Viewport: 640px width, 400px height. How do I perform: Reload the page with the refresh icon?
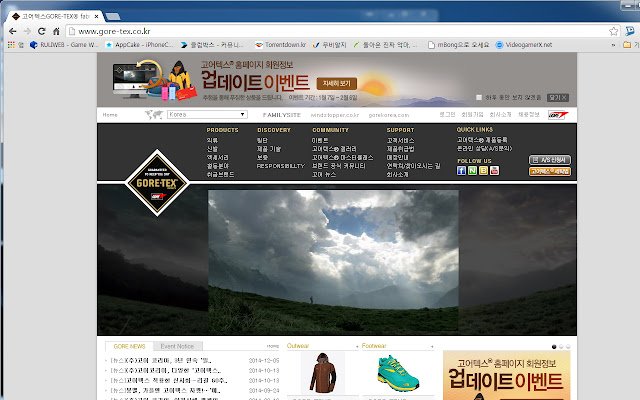(x=42, y=31)
